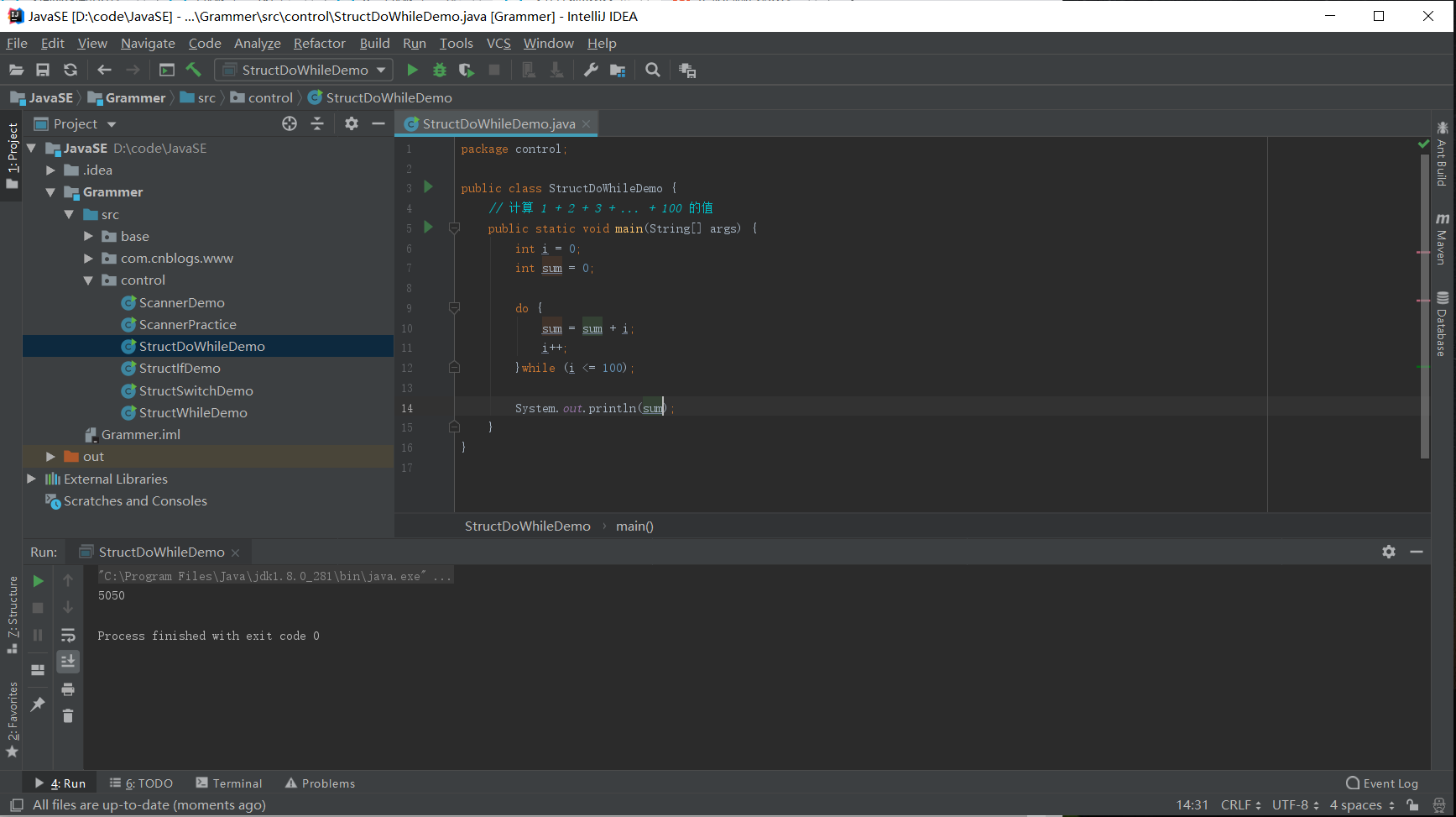Print the console output with the printer icon

pos(68,689)
